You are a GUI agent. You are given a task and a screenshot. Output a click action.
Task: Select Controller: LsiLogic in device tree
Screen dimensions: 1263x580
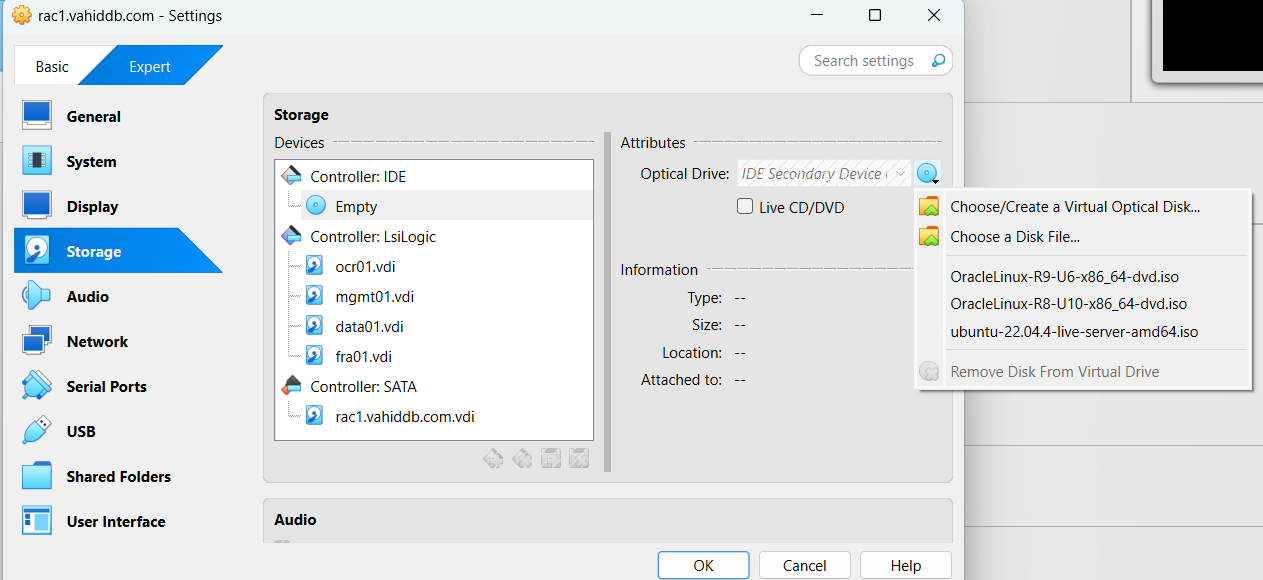point(372,237)
